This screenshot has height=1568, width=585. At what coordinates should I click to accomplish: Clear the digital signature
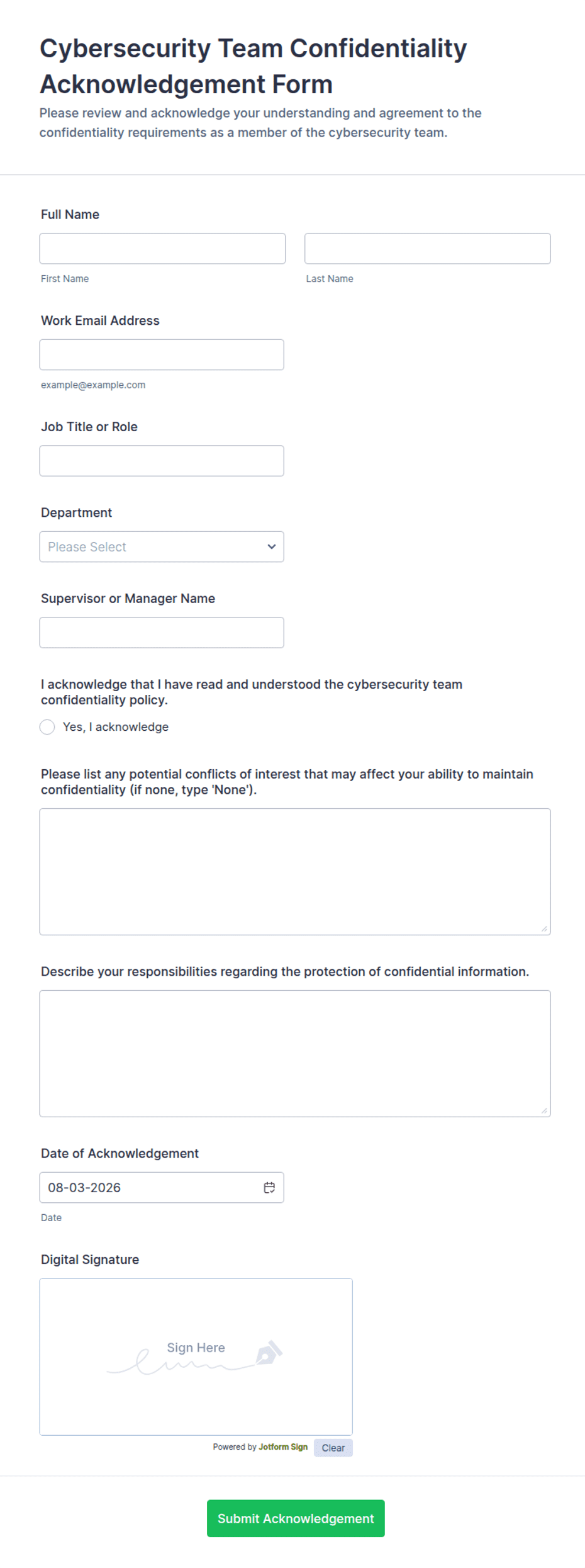pyautogui.click(x=333, y=1448)
